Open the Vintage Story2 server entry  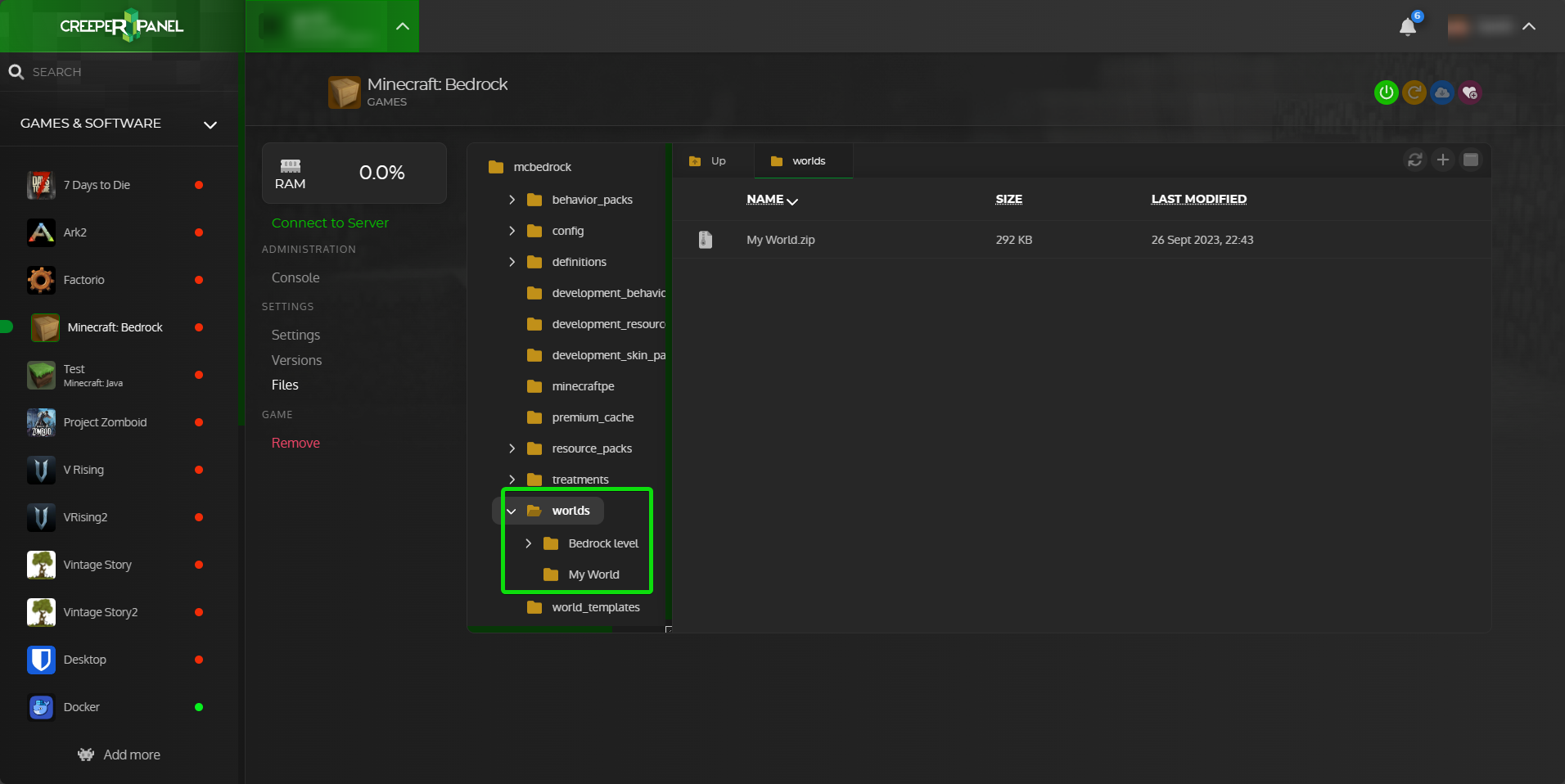click(x=119, y=612)
